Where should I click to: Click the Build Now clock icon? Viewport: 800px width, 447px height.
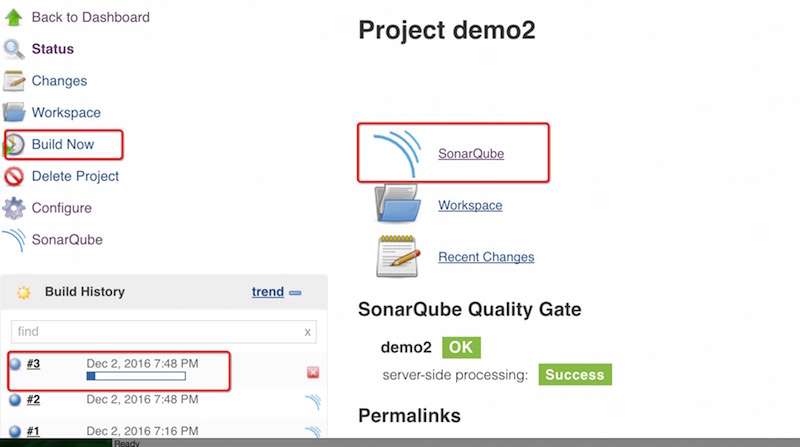coord(14,144)
